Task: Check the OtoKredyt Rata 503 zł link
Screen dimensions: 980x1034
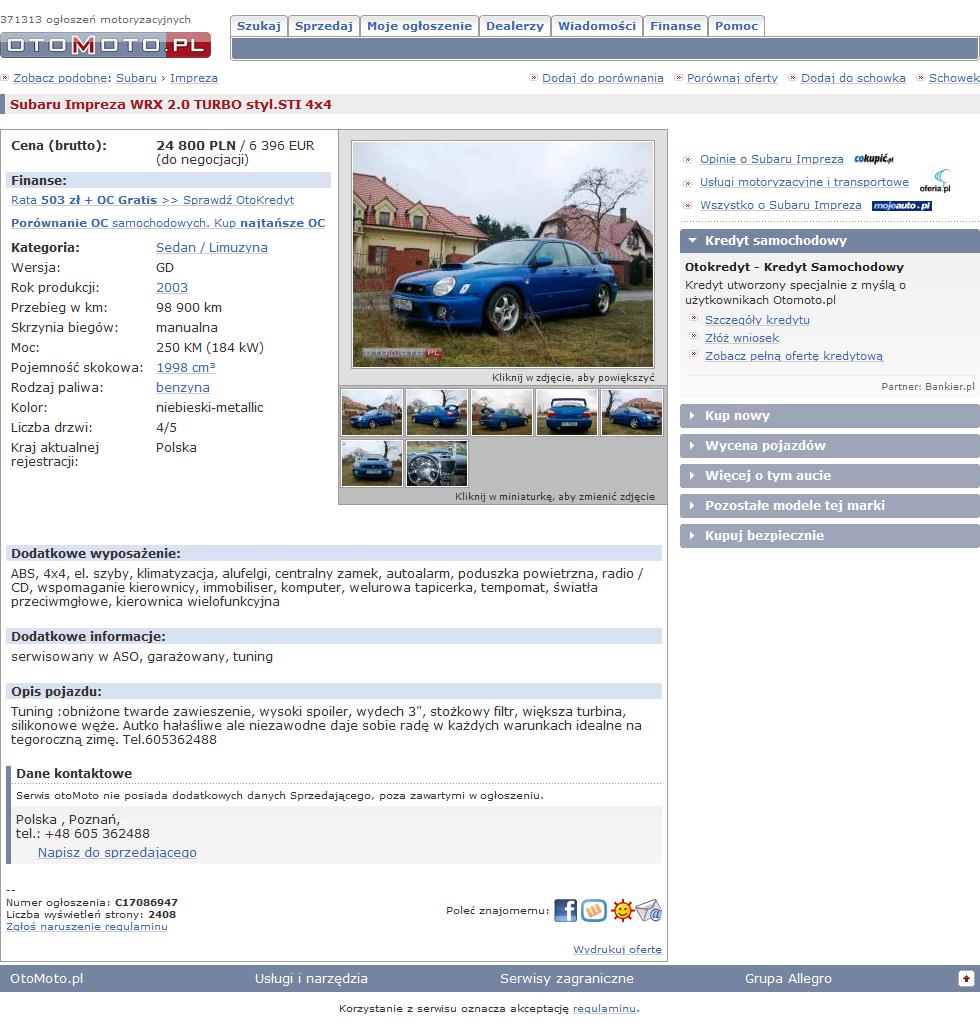Action: tap(152, 200)
